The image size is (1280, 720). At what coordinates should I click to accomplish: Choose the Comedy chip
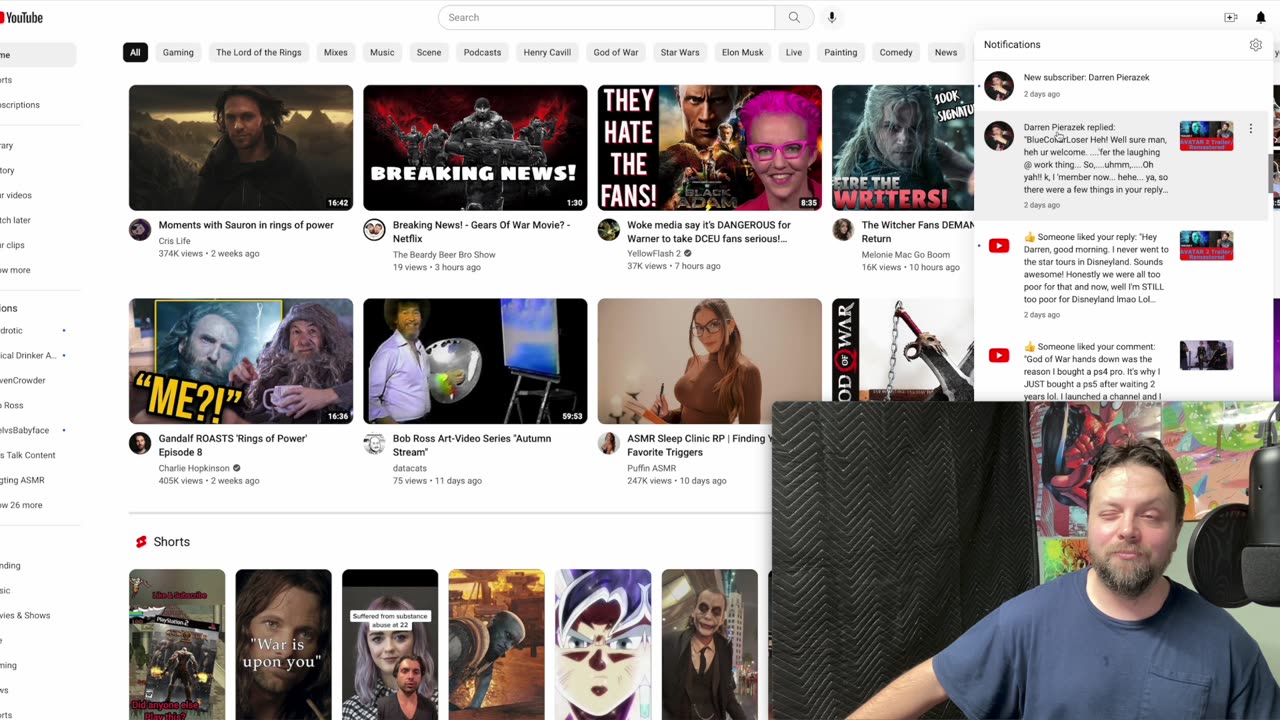click(x=896, y=52)
